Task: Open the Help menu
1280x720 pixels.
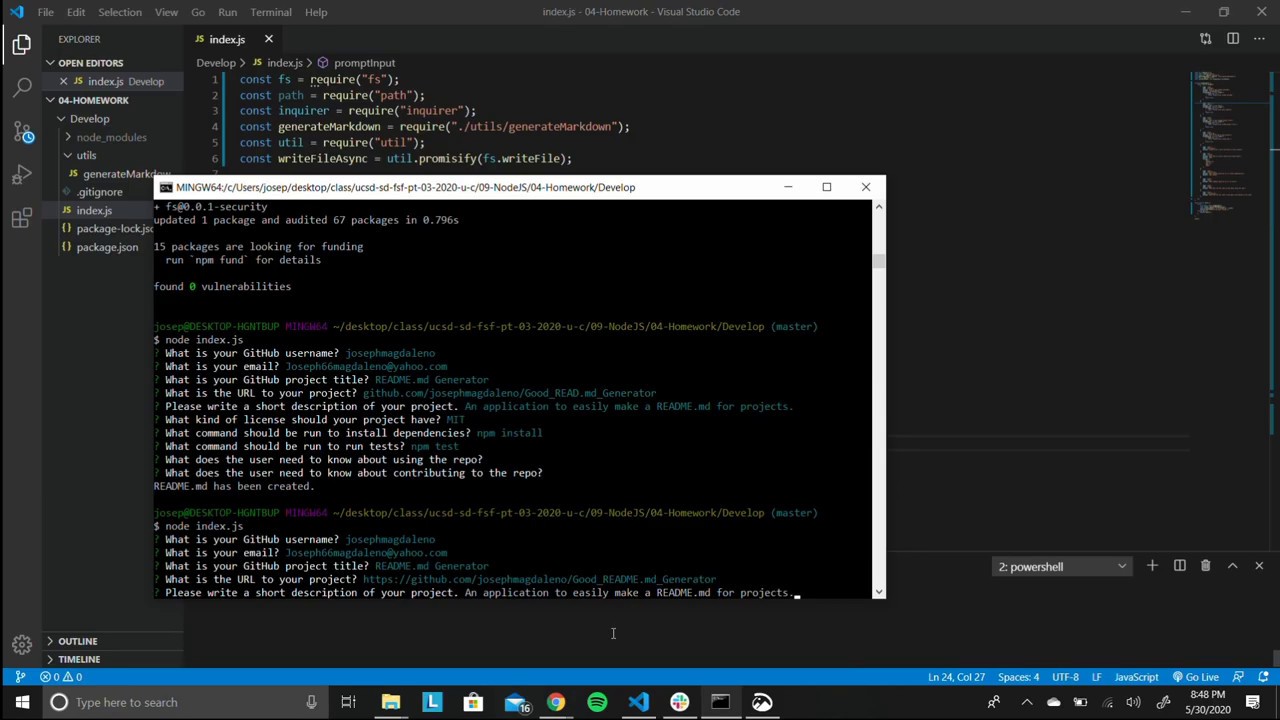Action: [316, 12]
